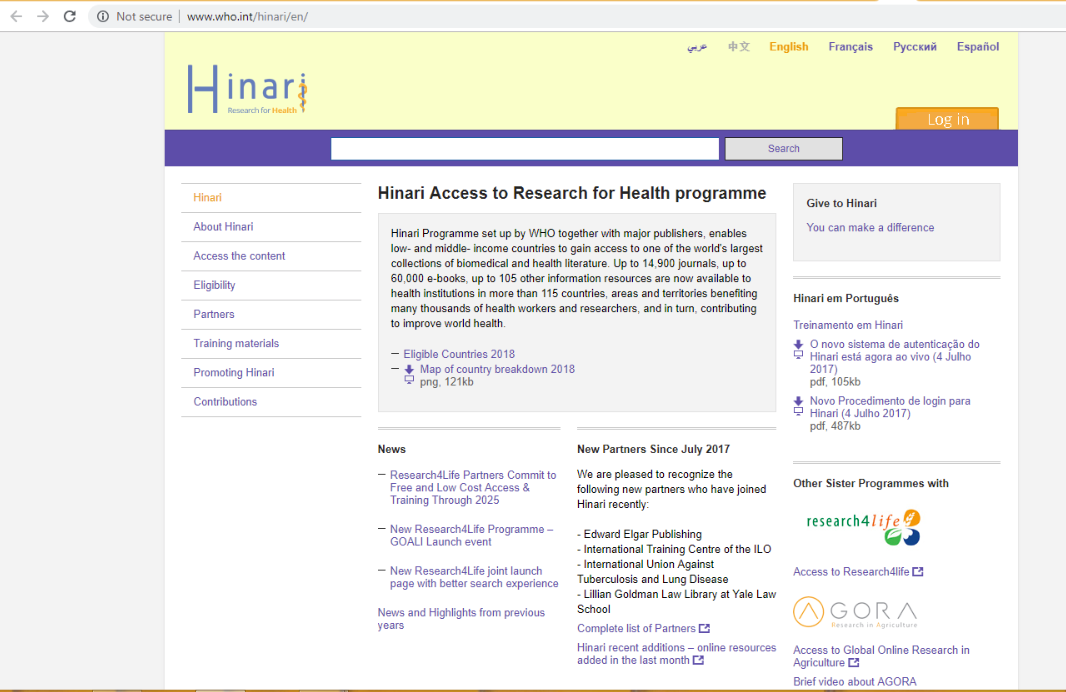The width and height of the screenshot is (1066, 692).
Task: Reload the page with the refresh icon
Action: click(x=69, y=16)
